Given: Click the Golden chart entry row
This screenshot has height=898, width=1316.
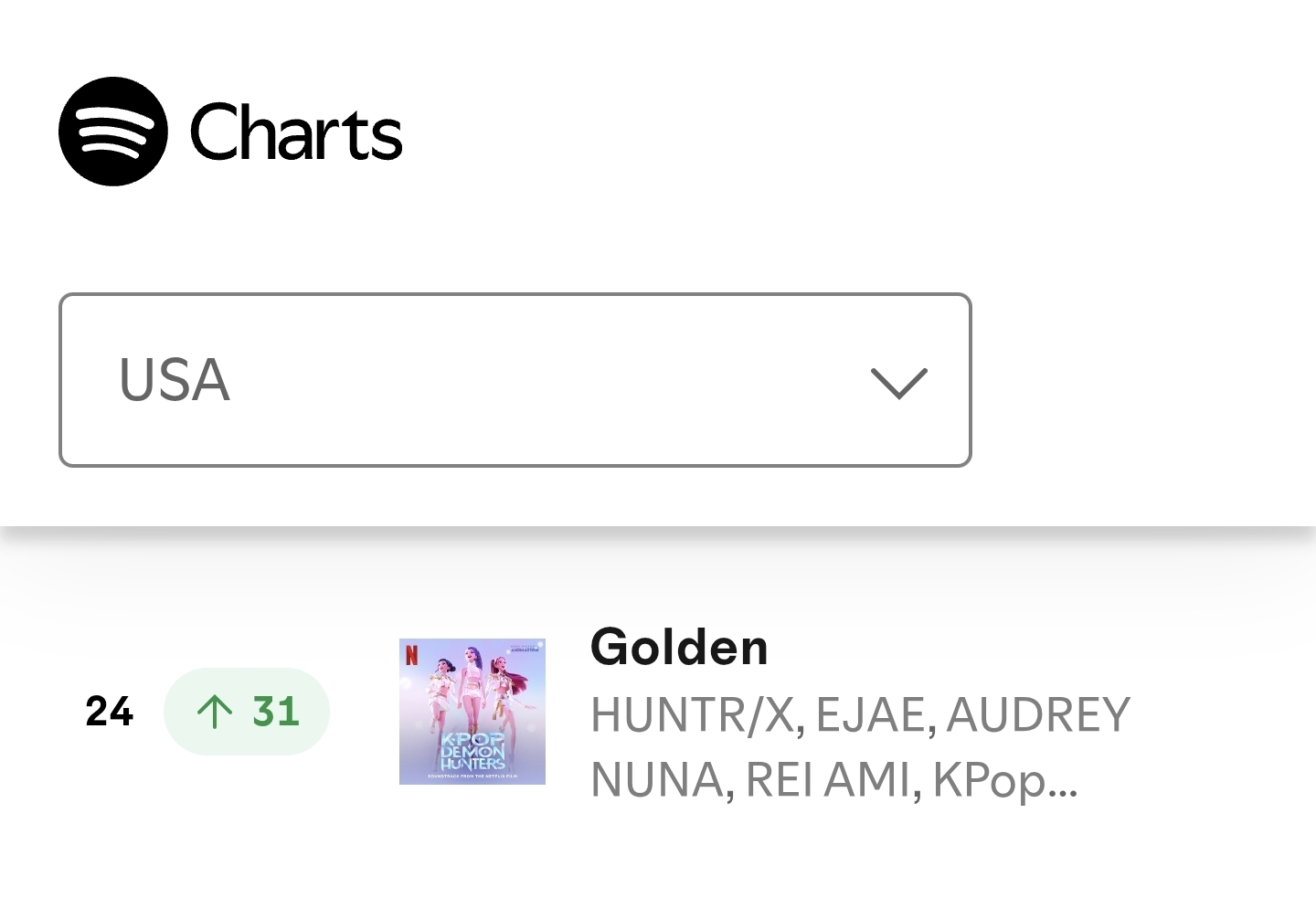Looking at the screenshot, I should pyautogui.click(x=658, y=712).
